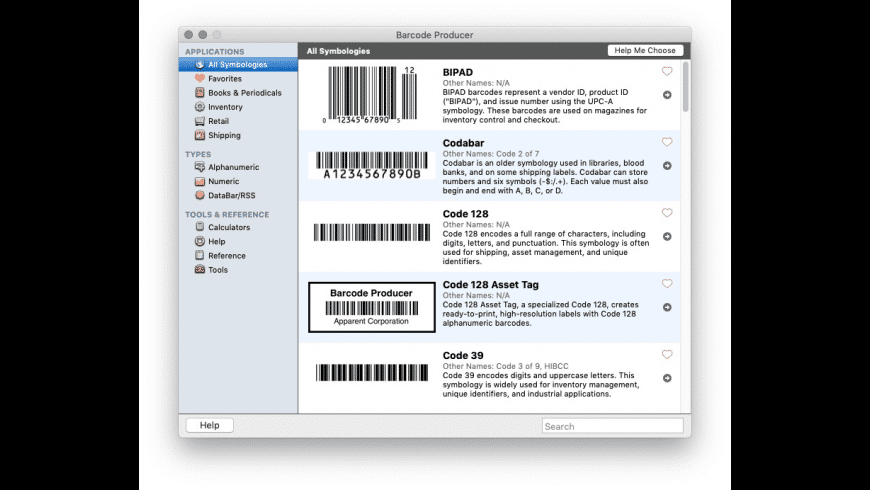
Task: Click 'Other Names: Code 2 of 7' text
Action: pyautogui.click(x=490, y=154)
